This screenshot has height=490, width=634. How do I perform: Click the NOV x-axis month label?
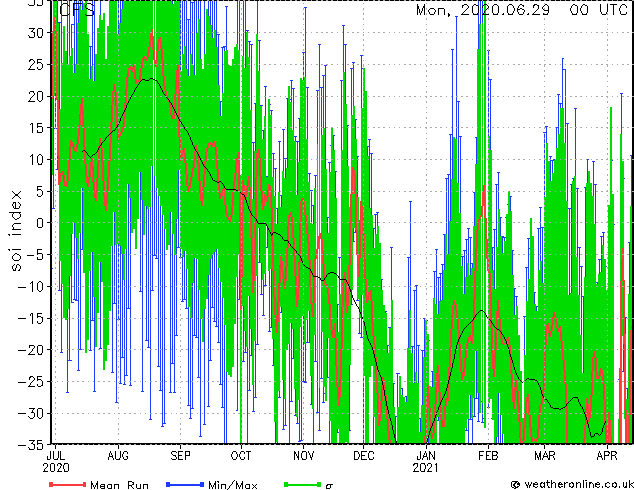coord(304,456)
